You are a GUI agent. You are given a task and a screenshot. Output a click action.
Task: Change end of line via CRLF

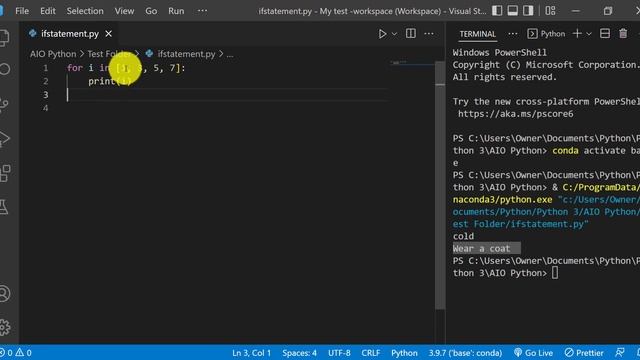371,353
